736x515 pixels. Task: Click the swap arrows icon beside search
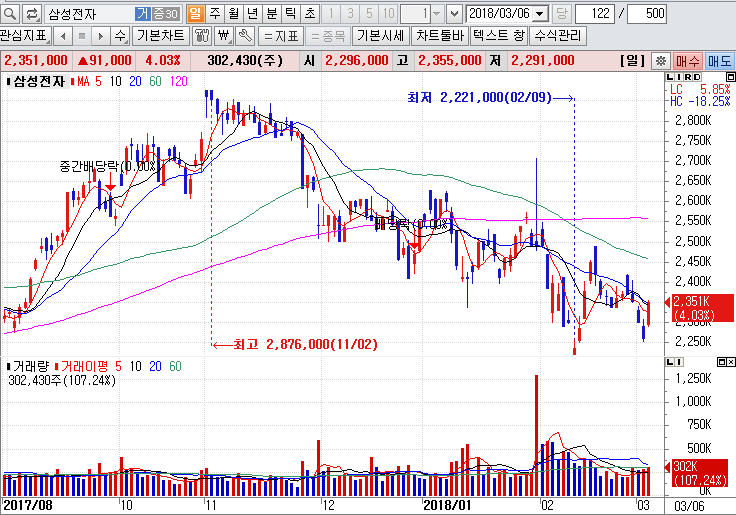coord(31,13)
